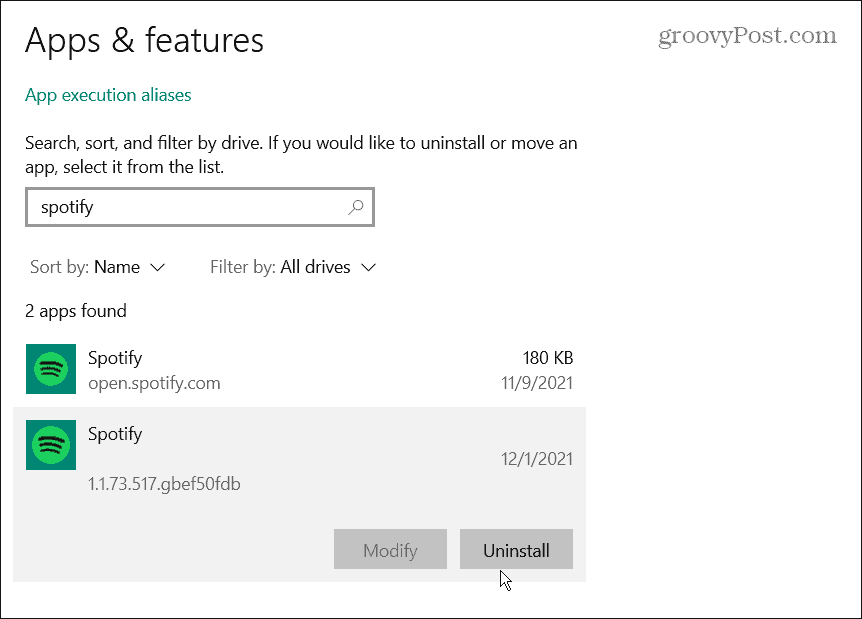
Task: Click the open.spotify.com subtitle text
Action: click(x=154, y=383)
